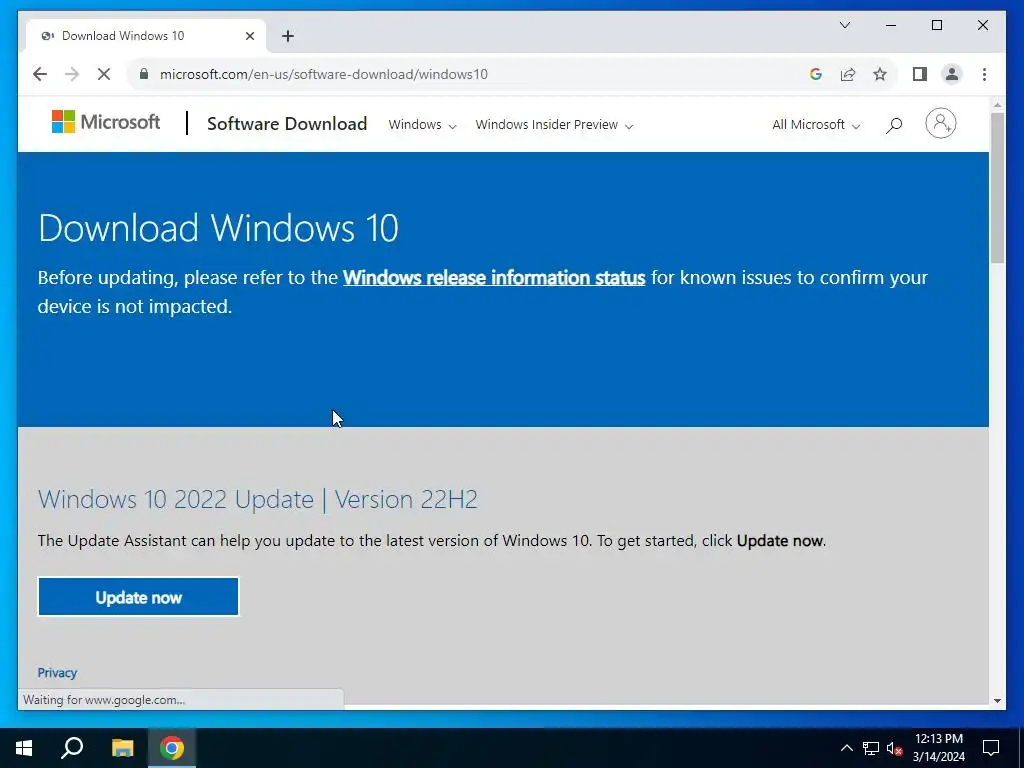Close the Download Windows 10 tab
Image resolution: width=1024 pixels, height=768 pixels.
coord(249,36)
